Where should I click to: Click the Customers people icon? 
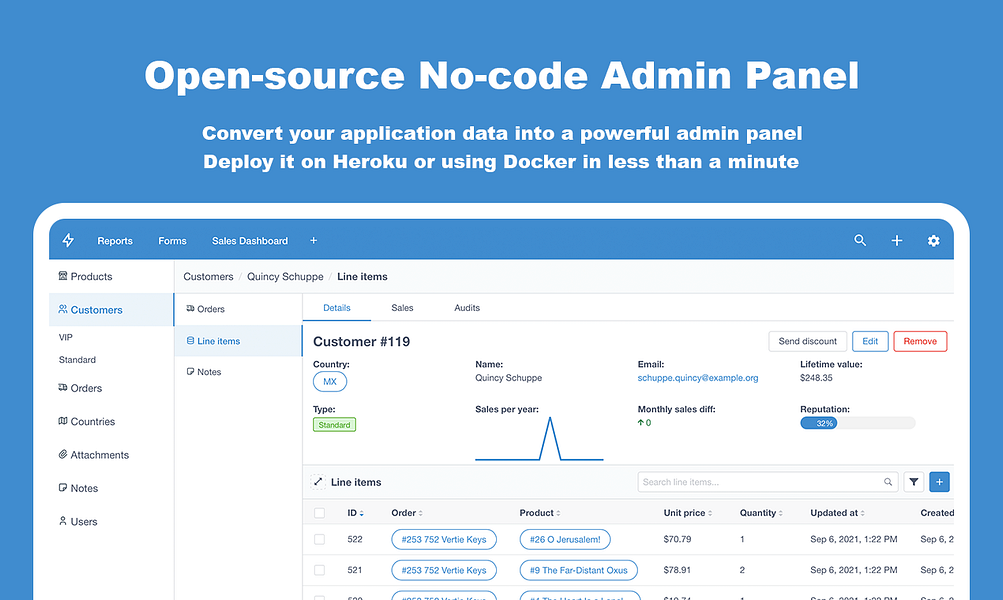[x=63, y=309]
